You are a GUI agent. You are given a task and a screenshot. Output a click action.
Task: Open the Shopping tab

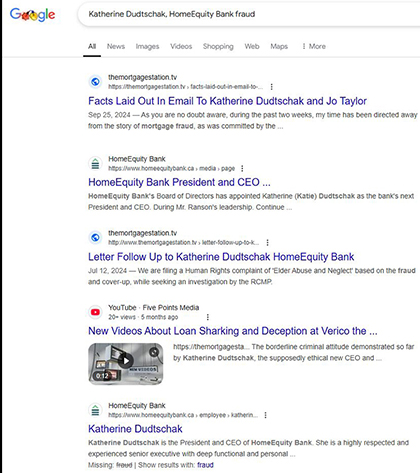(x=218, y=46)
